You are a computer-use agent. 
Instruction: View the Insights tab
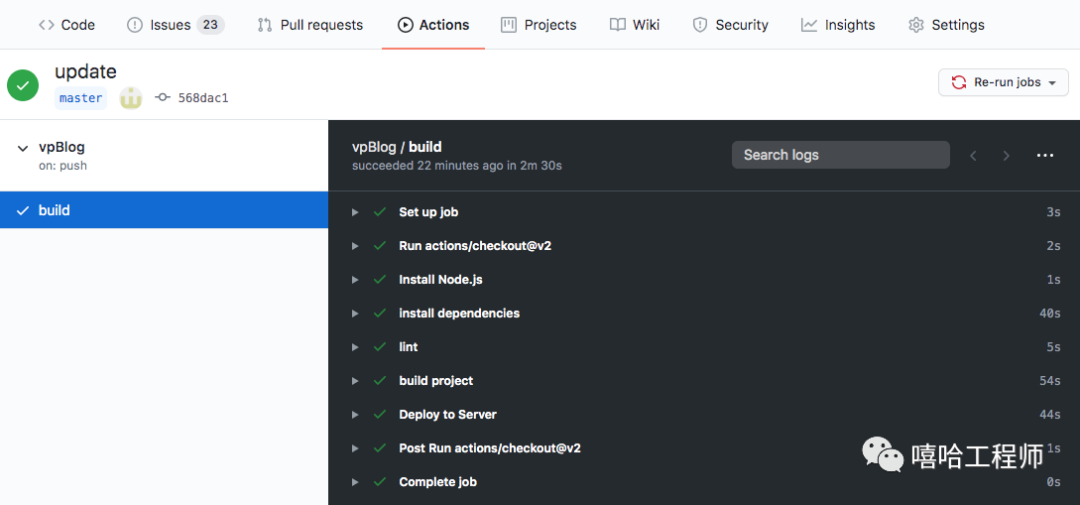tap(838, 25)
